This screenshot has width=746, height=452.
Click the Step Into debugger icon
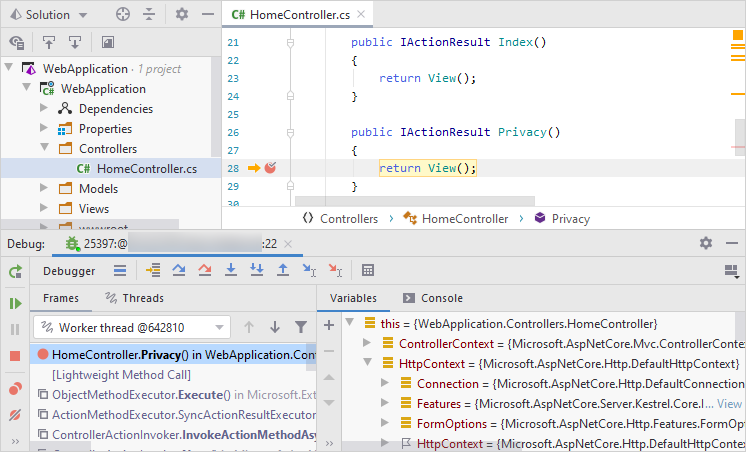coord(231,270)
